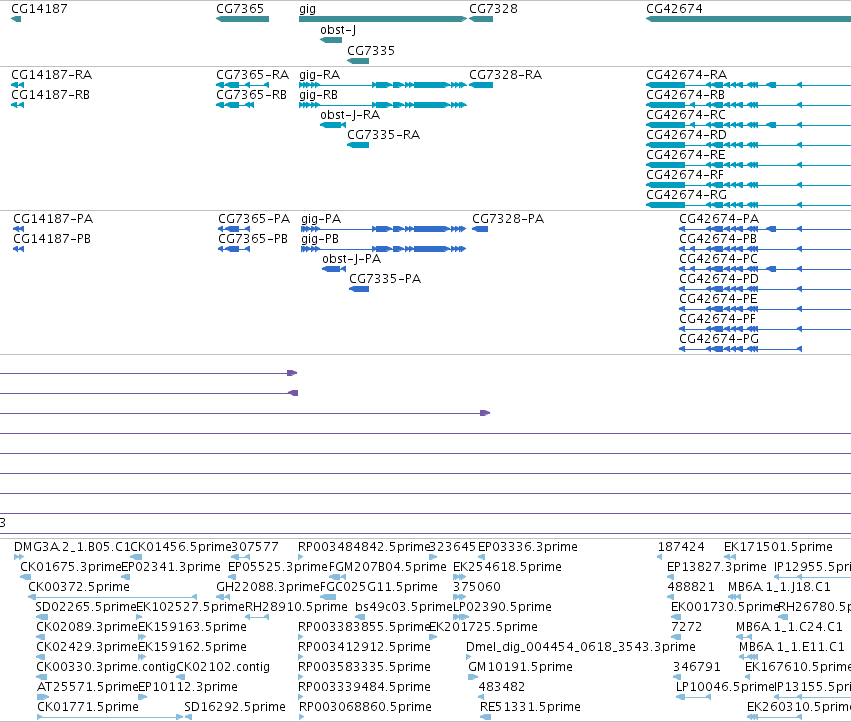Select EST GM10191.5prime
The width and height of the screenshot is (851, 722).
pyautogui.click(x=520, y=667)
